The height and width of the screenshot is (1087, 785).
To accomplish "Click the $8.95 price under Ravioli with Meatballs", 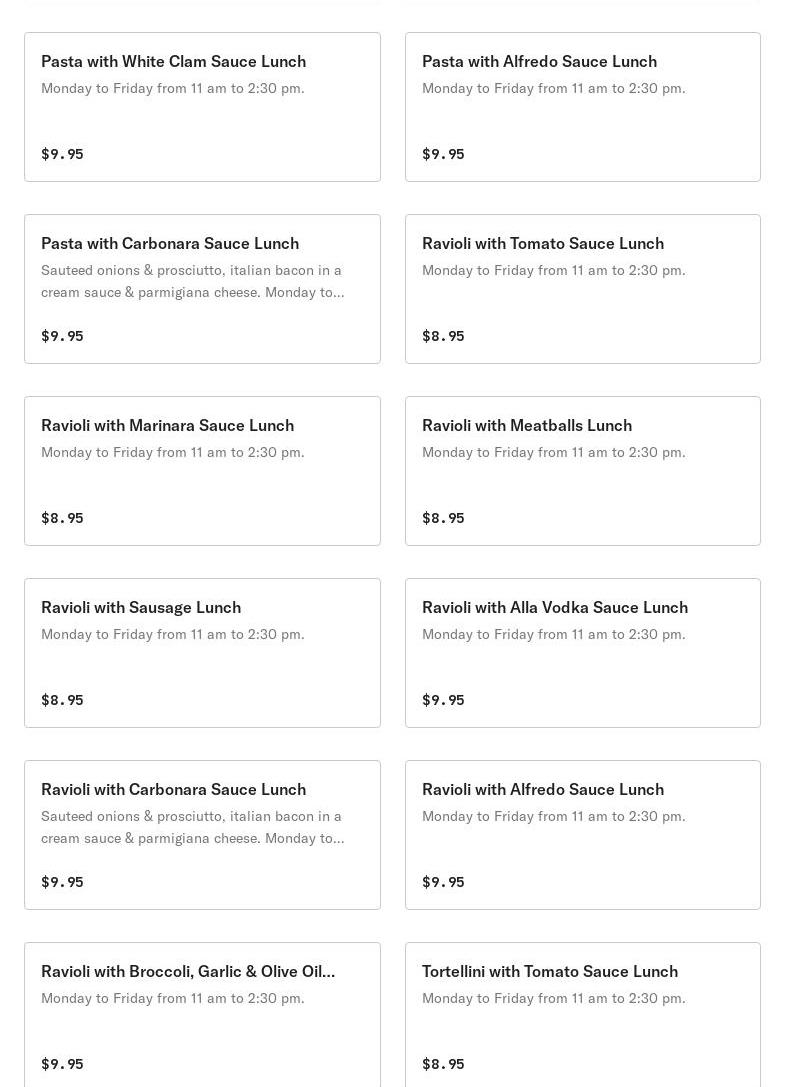I will (x=443, y=518).
